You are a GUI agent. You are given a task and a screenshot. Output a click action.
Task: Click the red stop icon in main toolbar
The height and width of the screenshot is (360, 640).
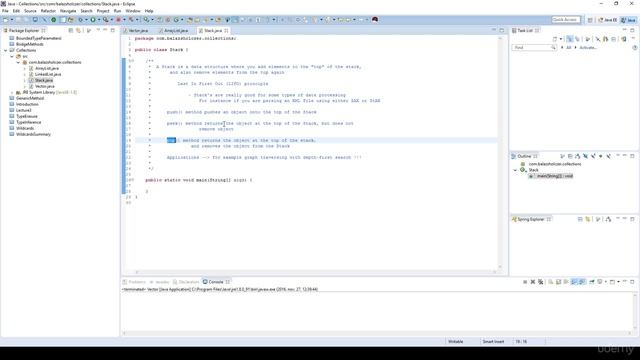[x=118, y=20]
